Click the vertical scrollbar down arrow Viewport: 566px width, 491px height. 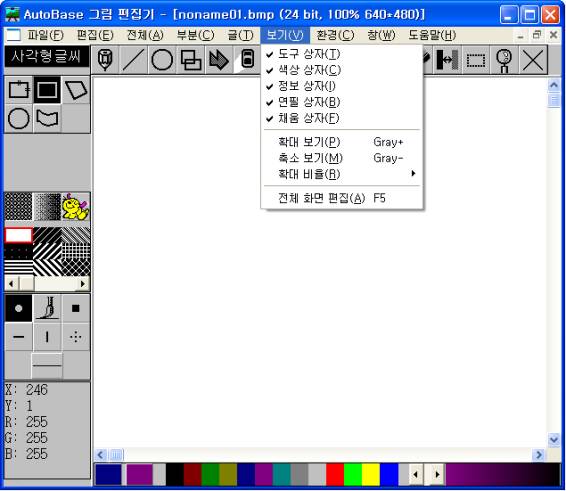pyautogui.click(x=554, y=439)
